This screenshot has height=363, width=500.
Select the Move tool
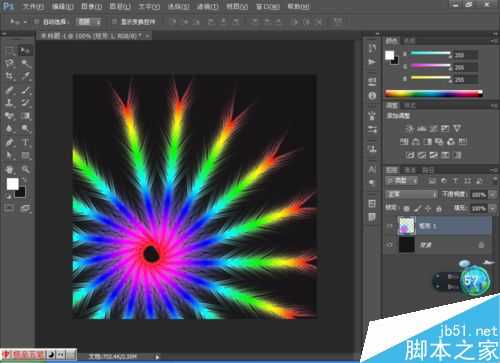(25, 51)
